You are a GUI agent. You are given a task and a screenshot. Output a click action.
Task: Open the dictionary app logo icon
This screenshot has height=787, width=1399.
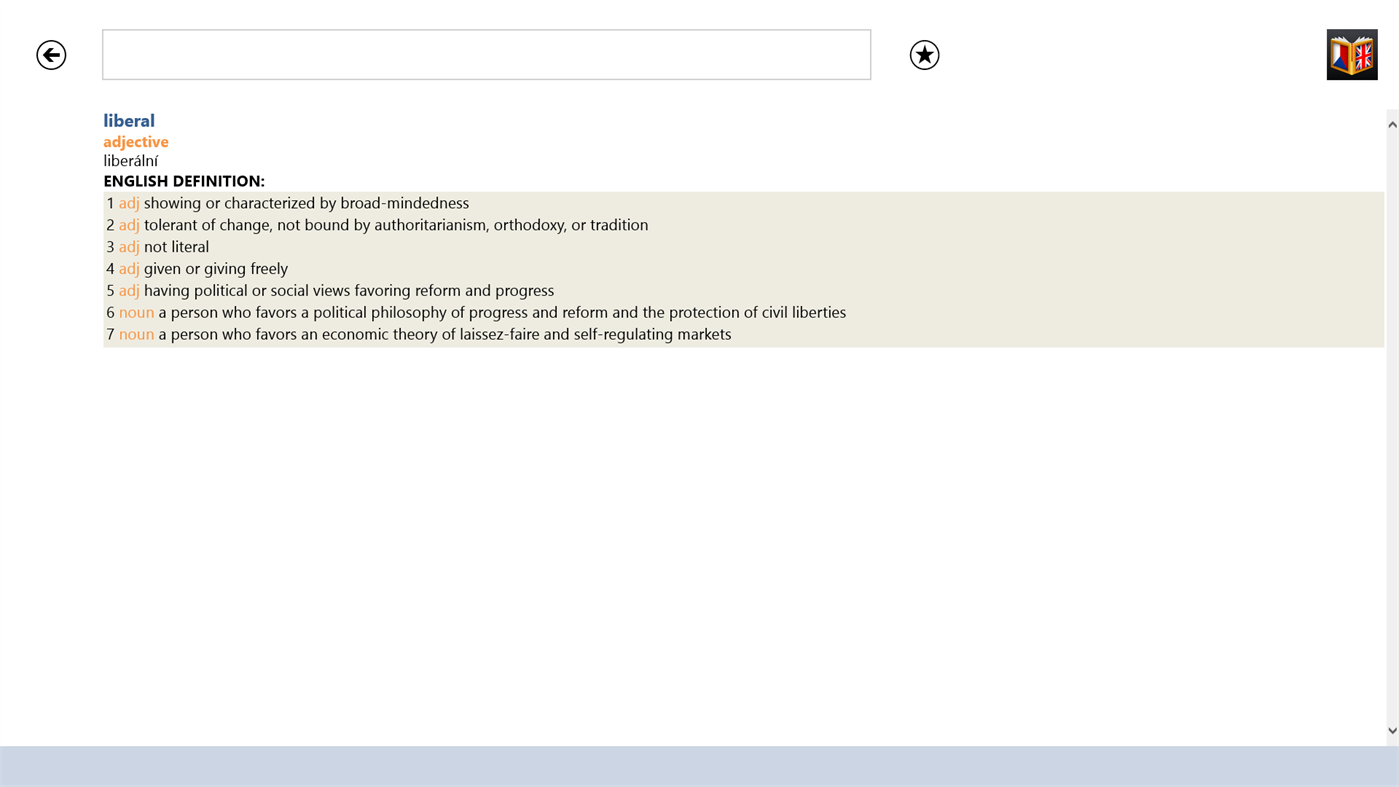pyautogui.click(x=1352, y=54)
